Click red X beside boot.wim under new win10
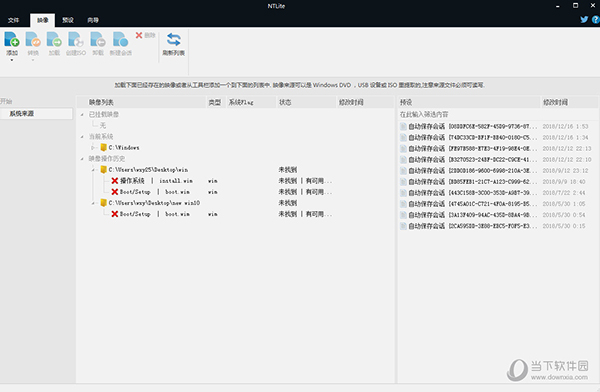Image resolution: width=600 pixels, height=392 pixels. click(114, 214)
